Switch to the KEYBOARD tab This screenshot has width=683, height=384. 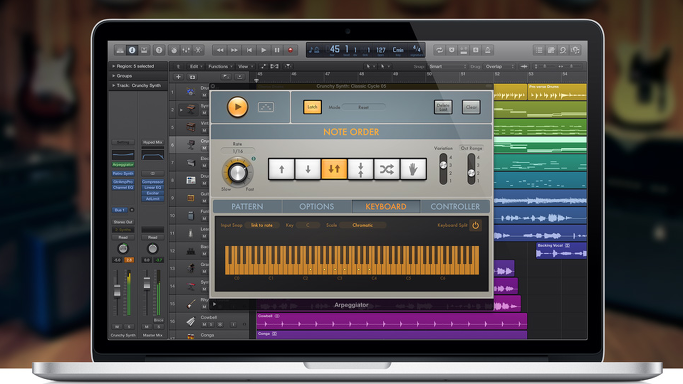[x=386, y=206]
